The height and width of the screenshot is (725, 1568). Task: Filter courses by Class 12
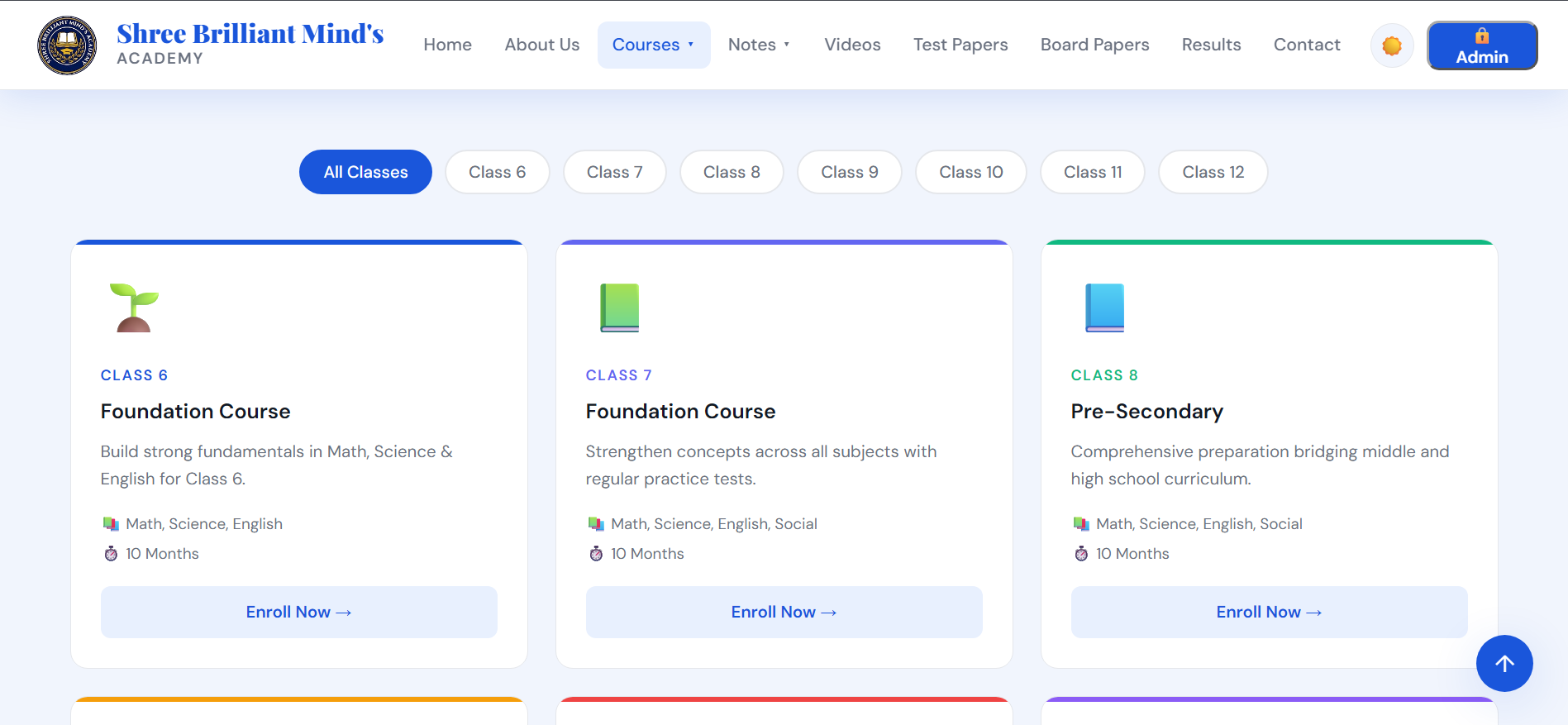click(1213, 172)
